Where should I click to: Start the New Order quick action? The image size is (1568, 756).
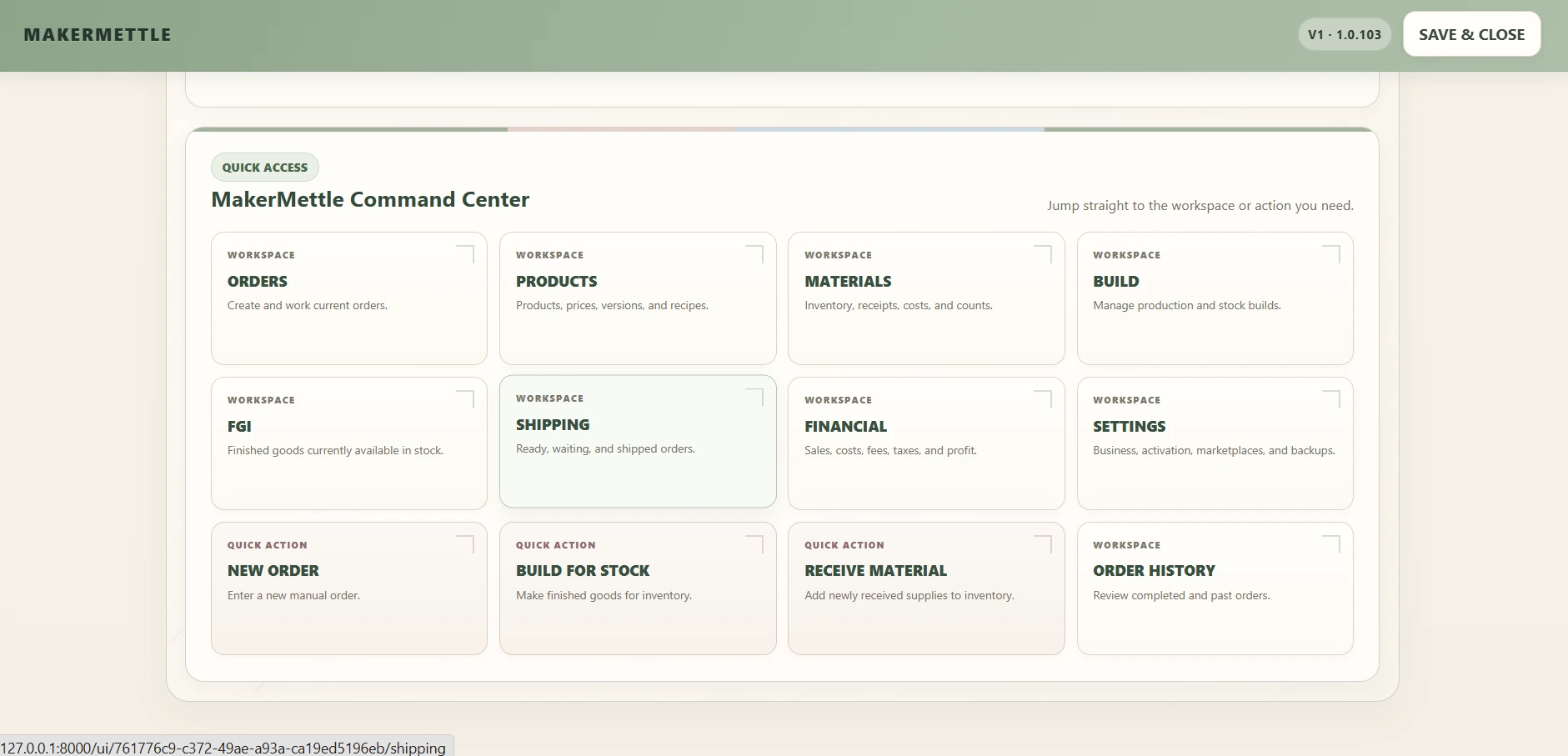(349, 588)
